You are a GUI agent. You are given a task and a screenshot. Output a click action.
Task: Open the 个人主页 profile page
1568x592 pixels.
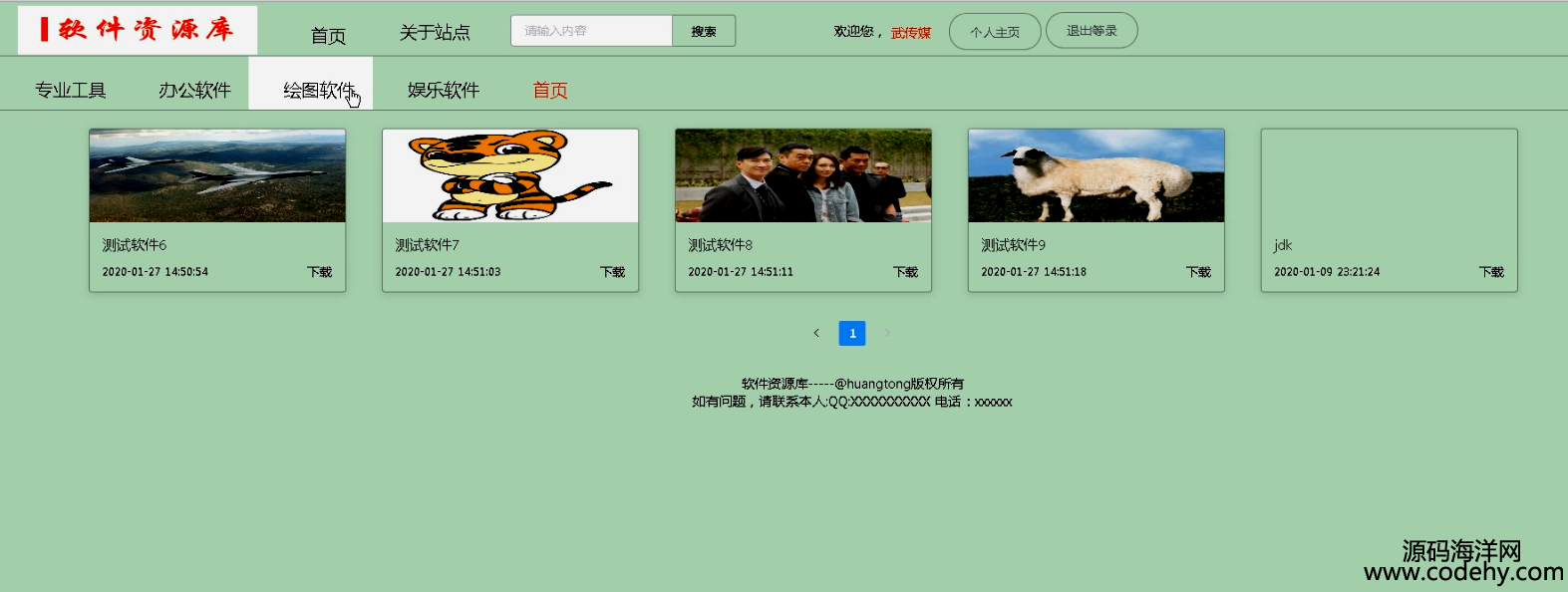point(995,32)
